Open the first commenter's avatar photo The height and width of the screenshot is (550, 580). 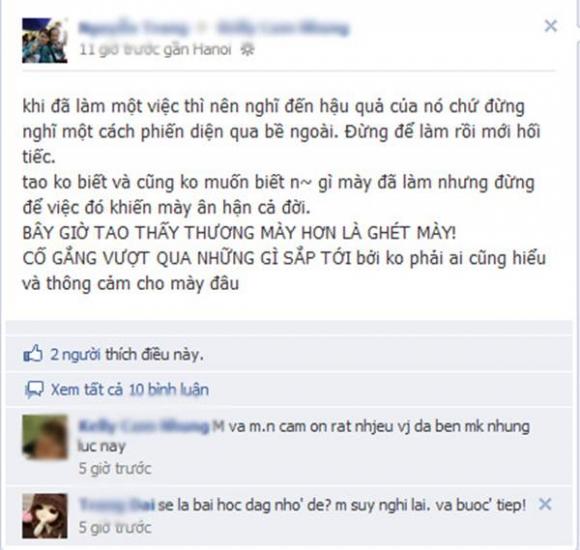(x=45, y=437)
